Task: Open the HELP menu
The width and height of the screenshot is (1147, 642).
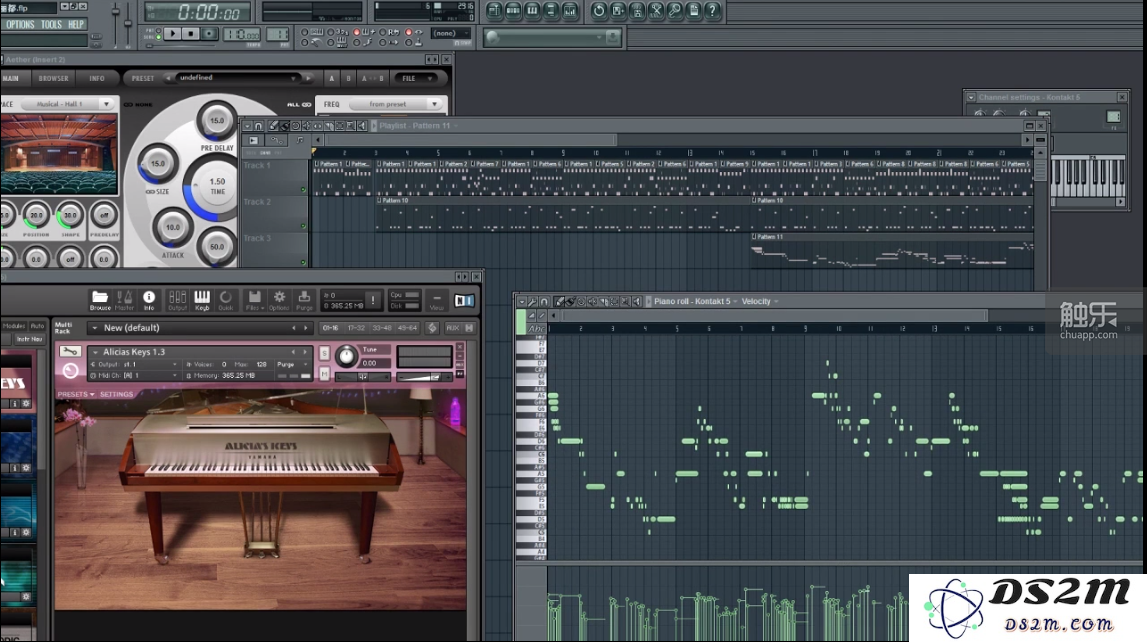Action: [76, 24]
